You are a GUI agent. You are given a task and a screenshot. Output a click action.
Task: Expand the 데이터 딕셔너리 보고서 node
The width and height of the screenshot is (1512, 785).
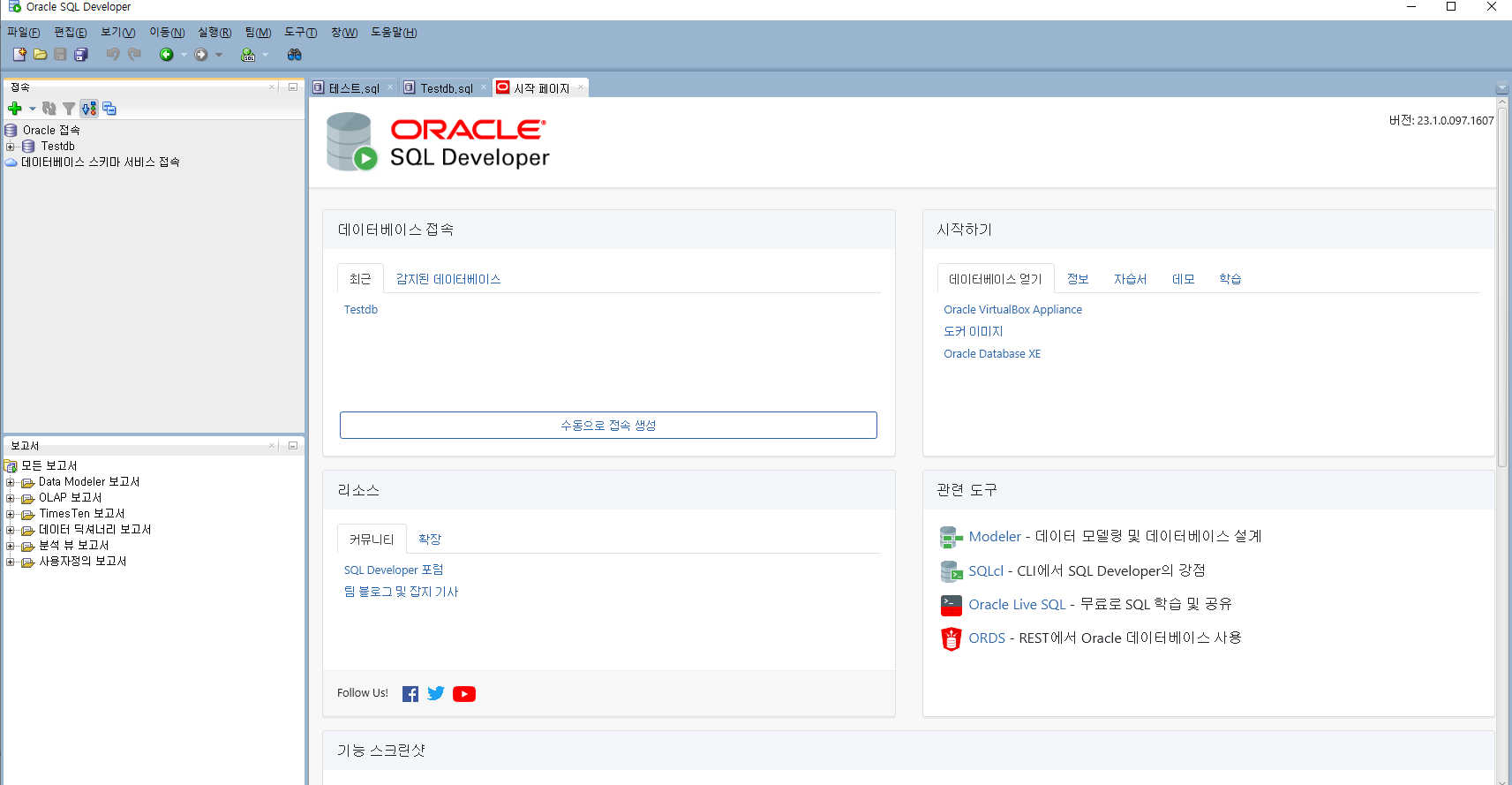(11, 530)
